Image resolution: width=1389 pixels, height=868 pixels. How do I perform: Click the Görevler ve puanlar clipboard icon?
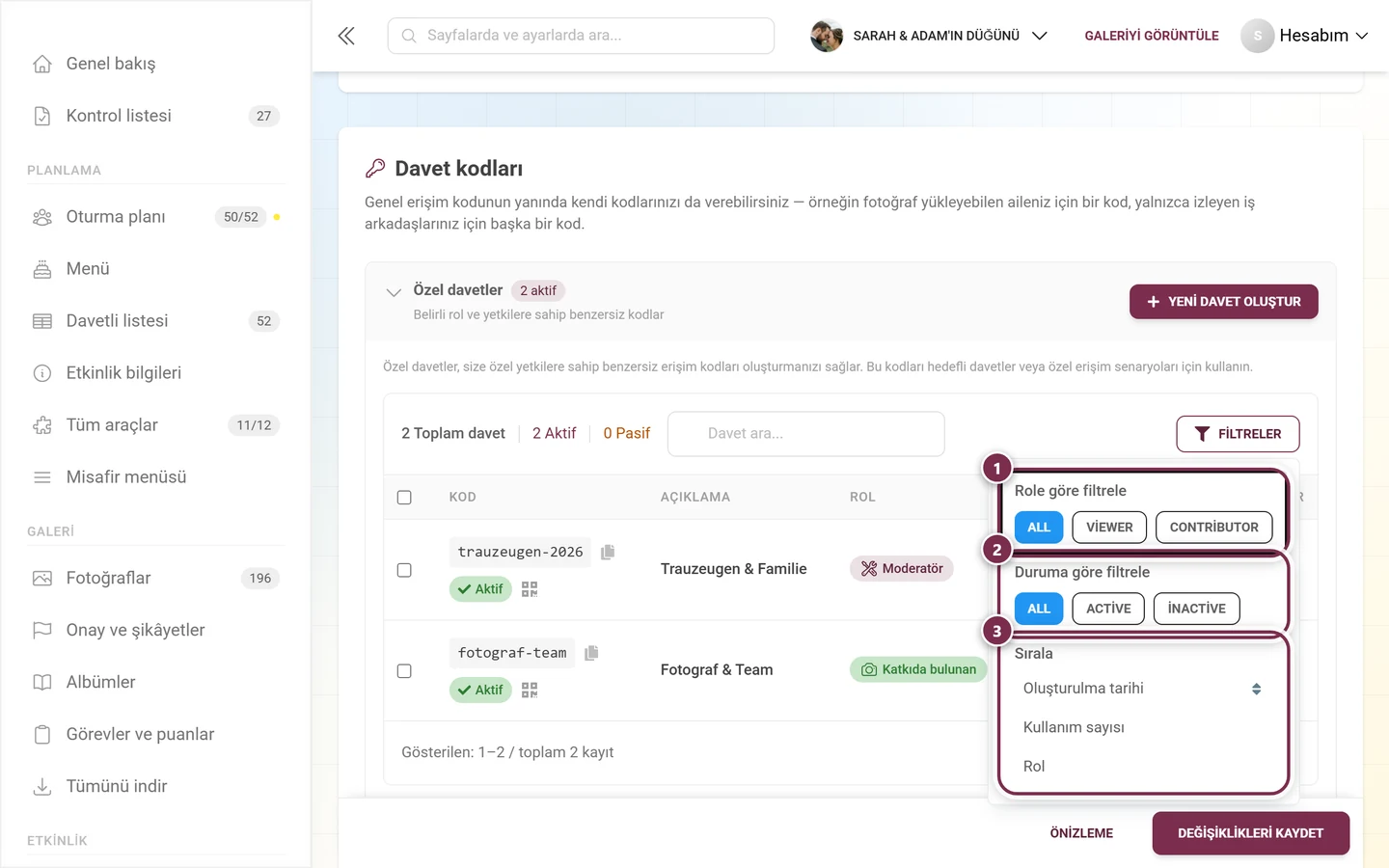coord(42,735)
